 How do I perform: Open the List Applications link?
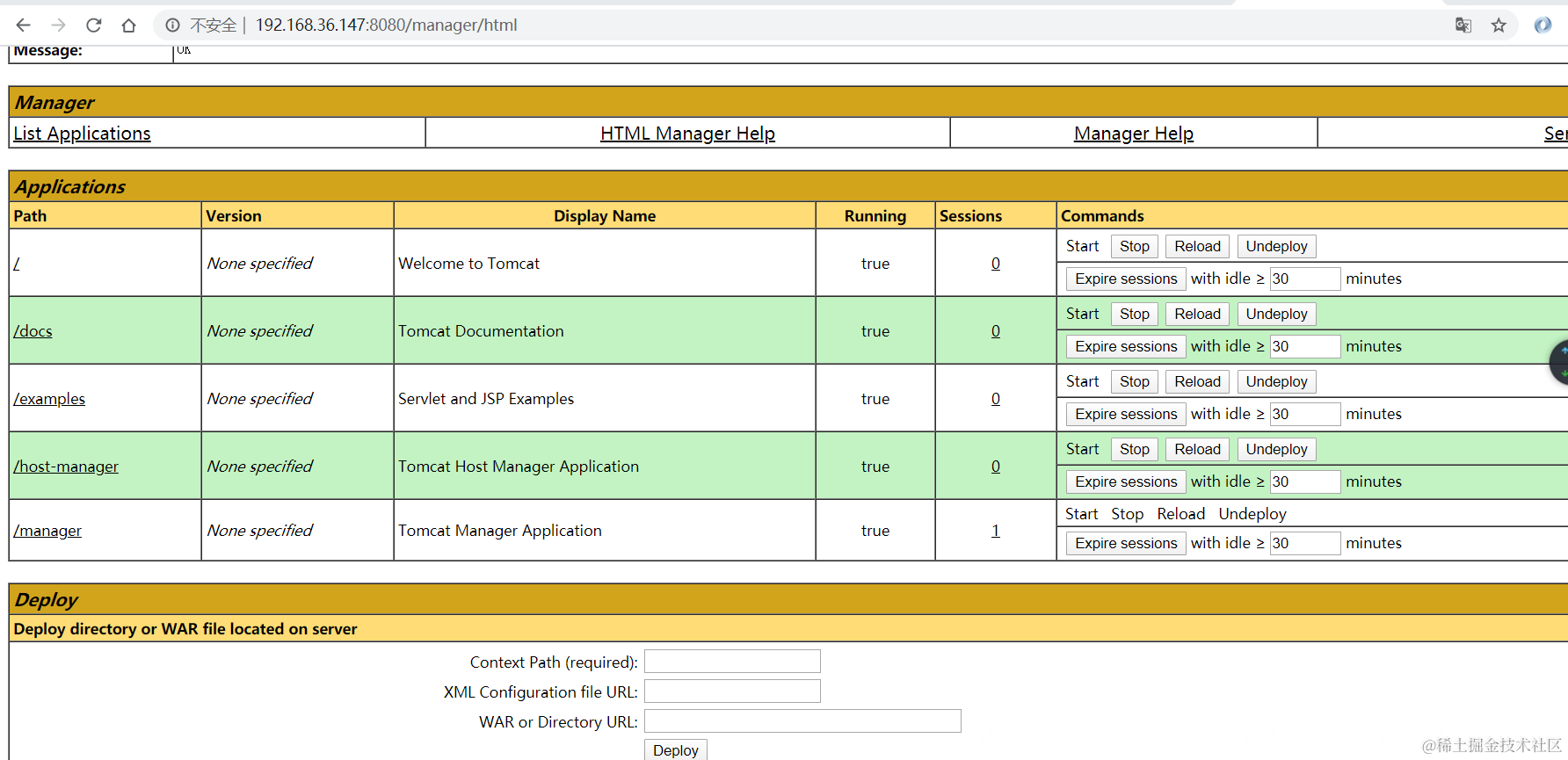(82, 134)
